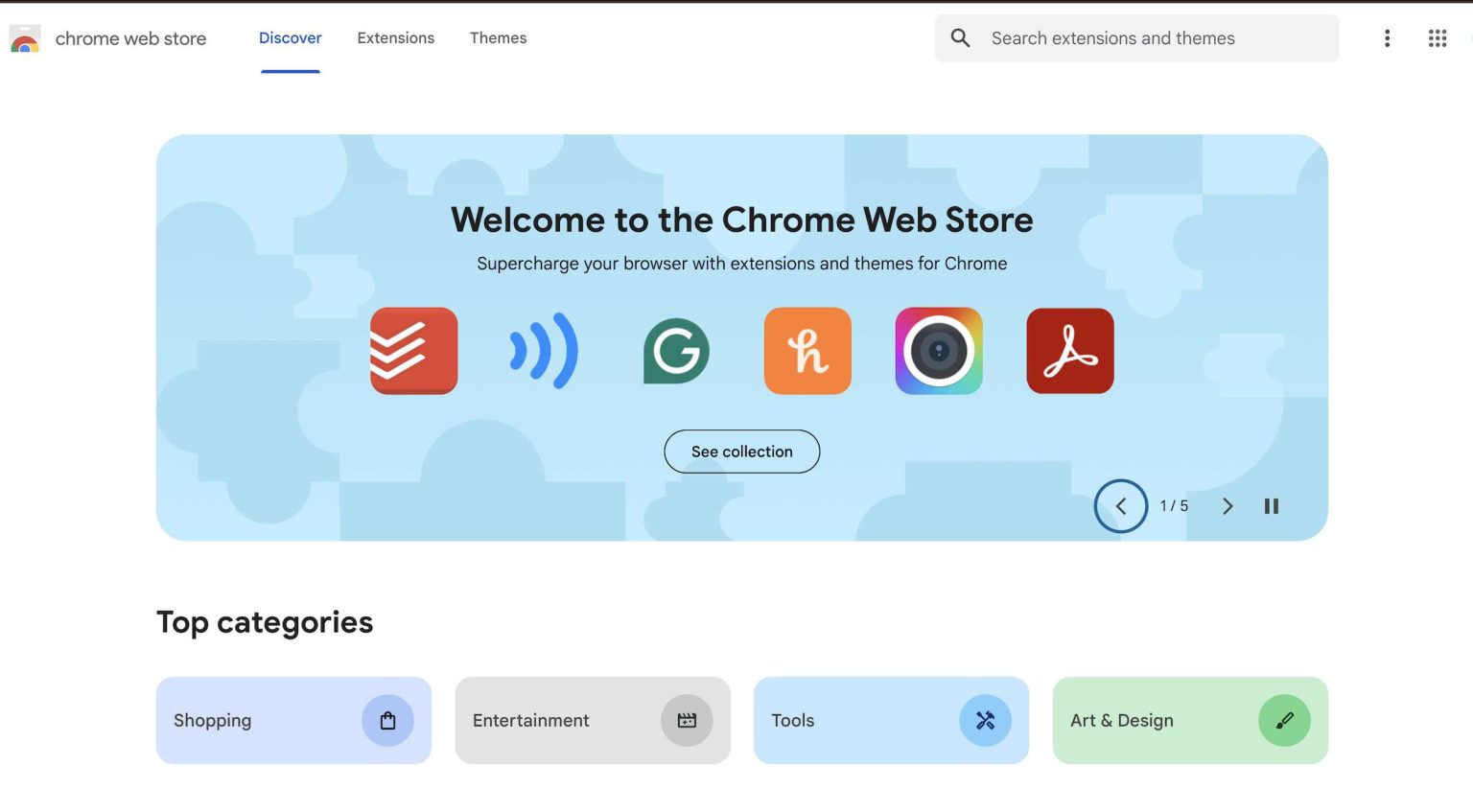This screenshot has height=812, width=1473.
Task: Go back to the previous carousel slide
Action: (x=1121, y=506)
